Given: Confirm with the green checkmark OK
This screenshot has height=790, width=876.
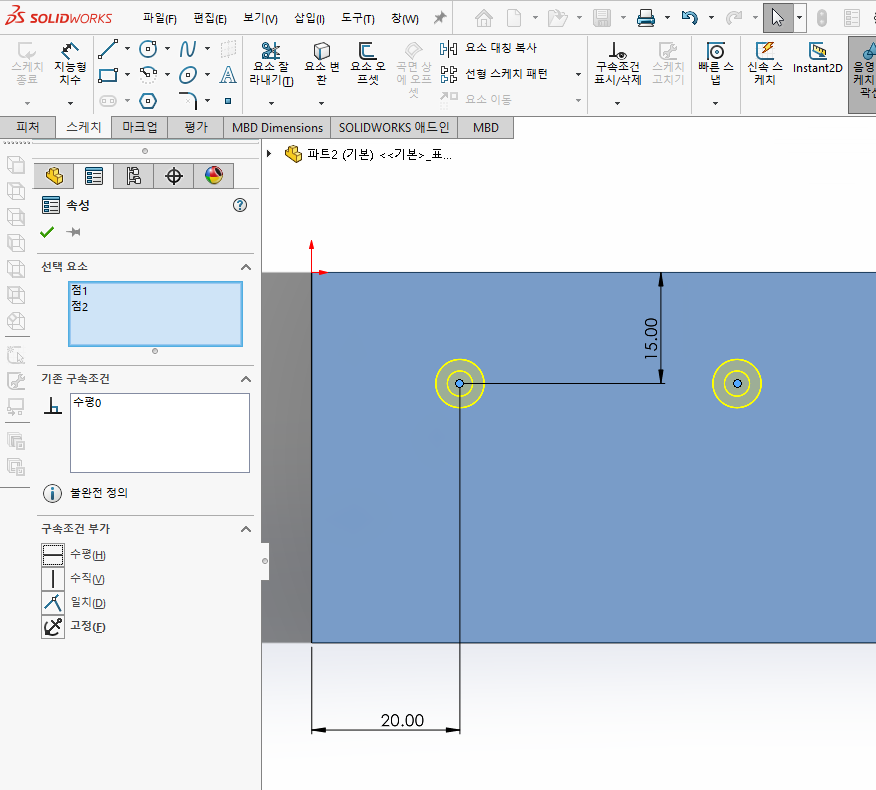Looking at the screenshot, I should [x=47, y=232].
